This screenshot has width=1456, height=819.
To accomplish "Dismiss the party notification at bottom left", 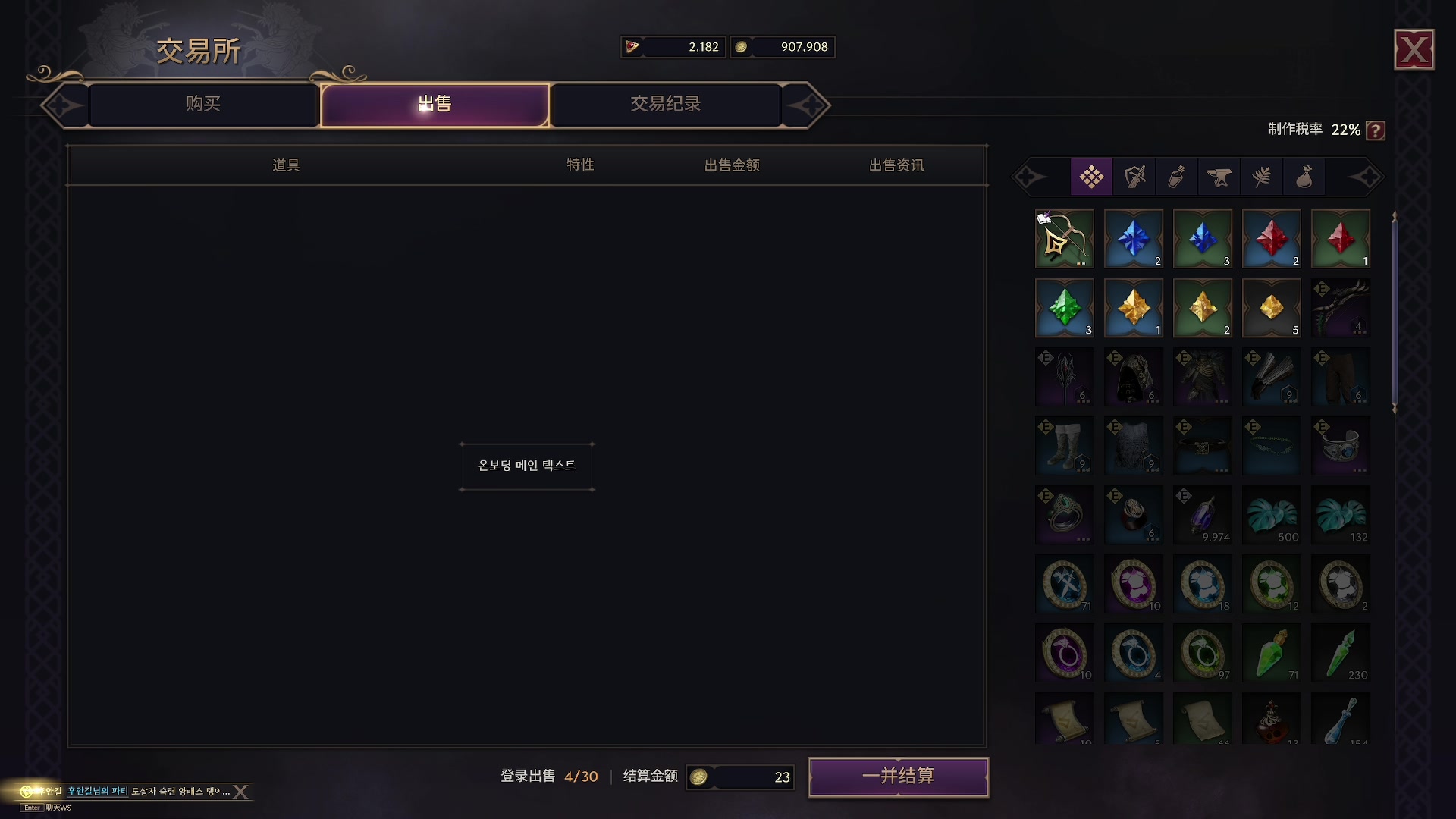I will point(240,792).
